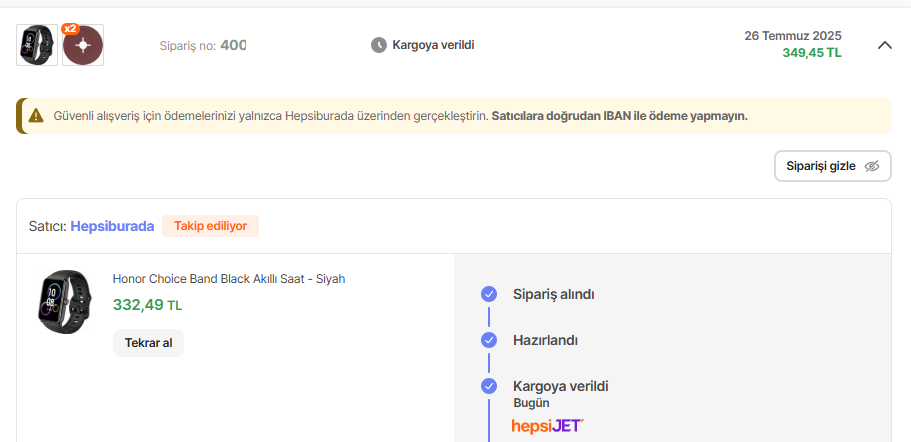Viewport: 911px width, 442px height.
Task: Click the x2 quantity badge
Action: pyautogui.click(x=70, y=28)
